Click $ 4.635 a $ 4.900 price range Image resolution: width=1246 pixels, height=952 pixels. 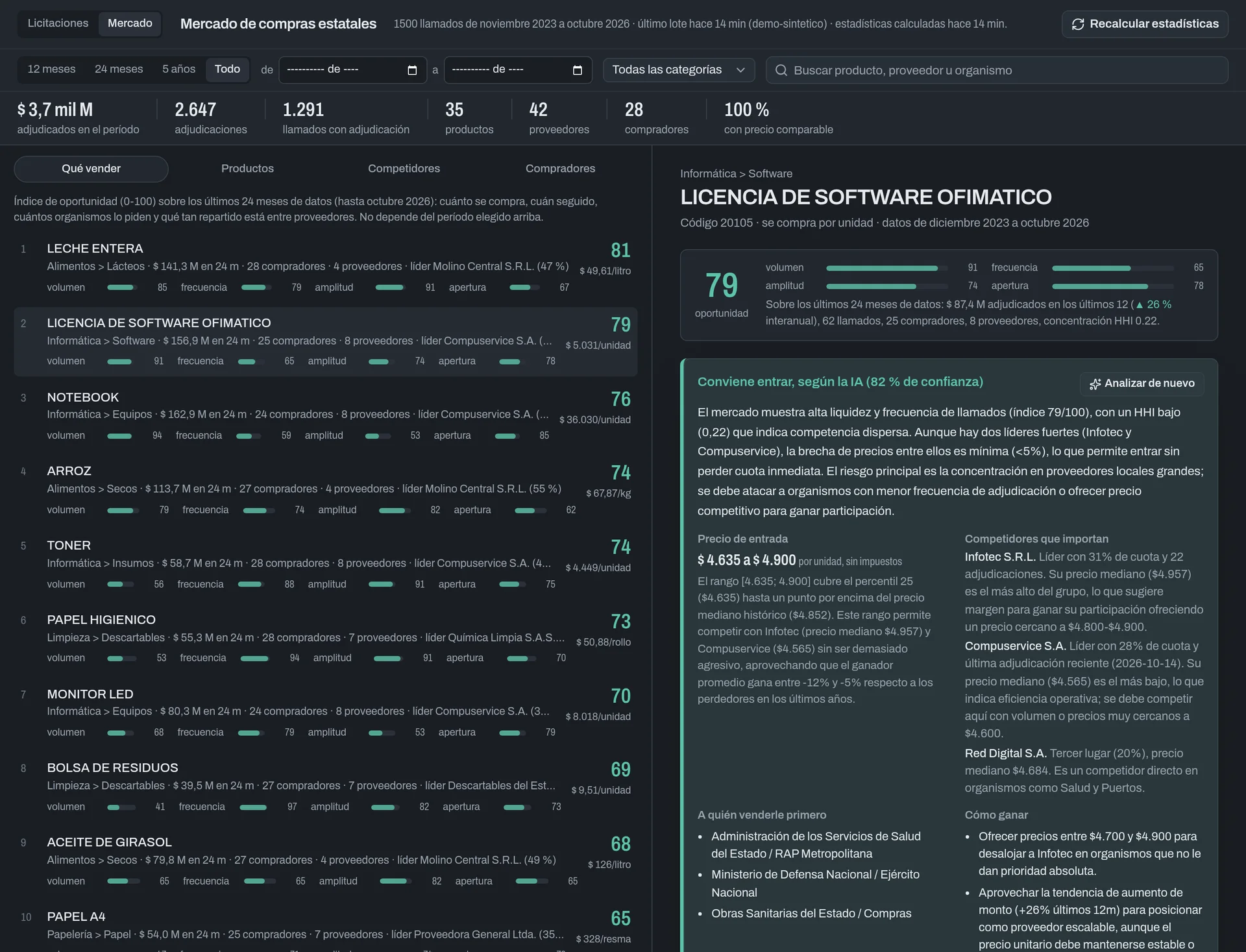pos(746,560)
